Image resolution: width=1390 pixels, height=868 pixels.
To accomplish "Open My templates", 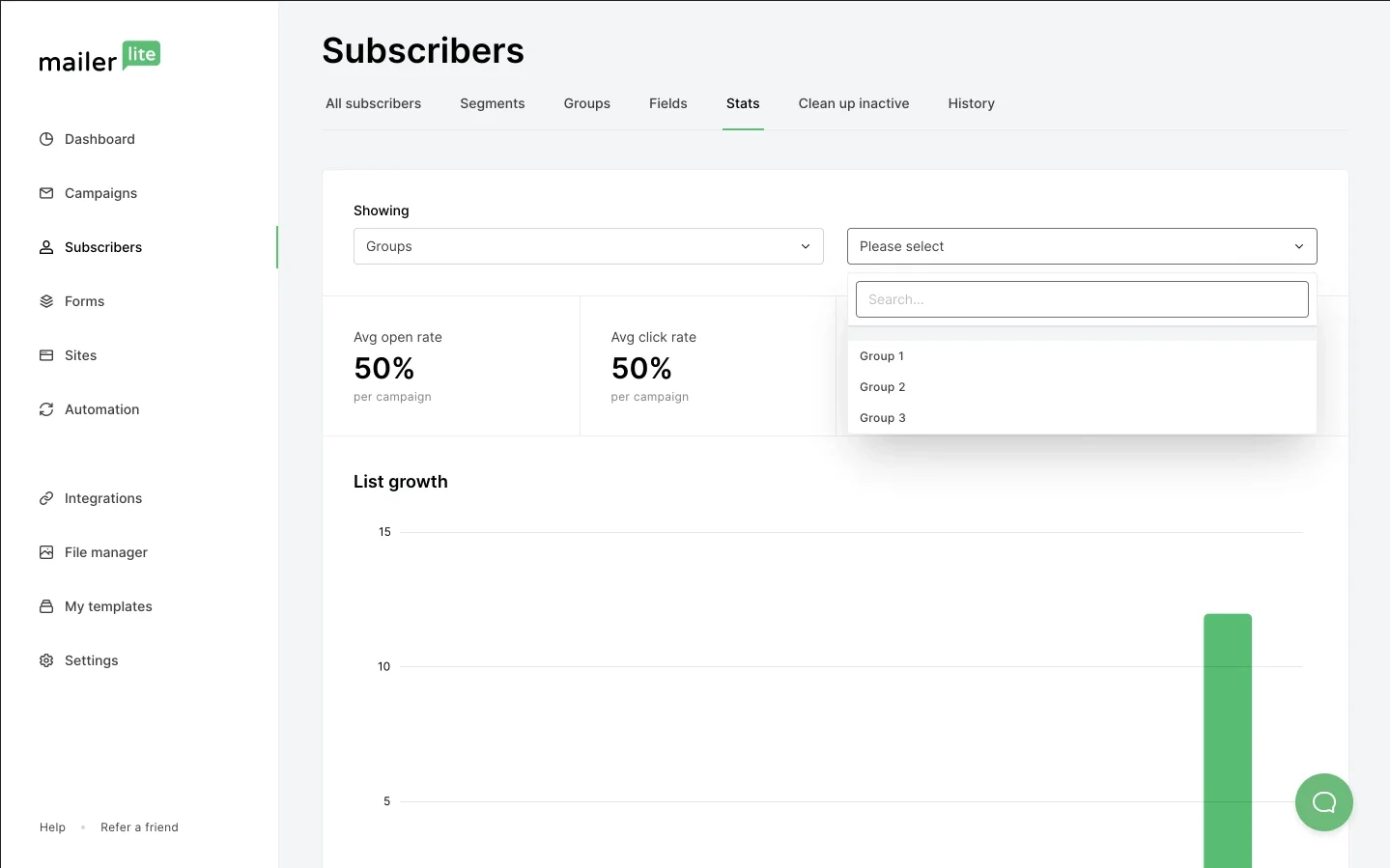I will coord(108,606).
